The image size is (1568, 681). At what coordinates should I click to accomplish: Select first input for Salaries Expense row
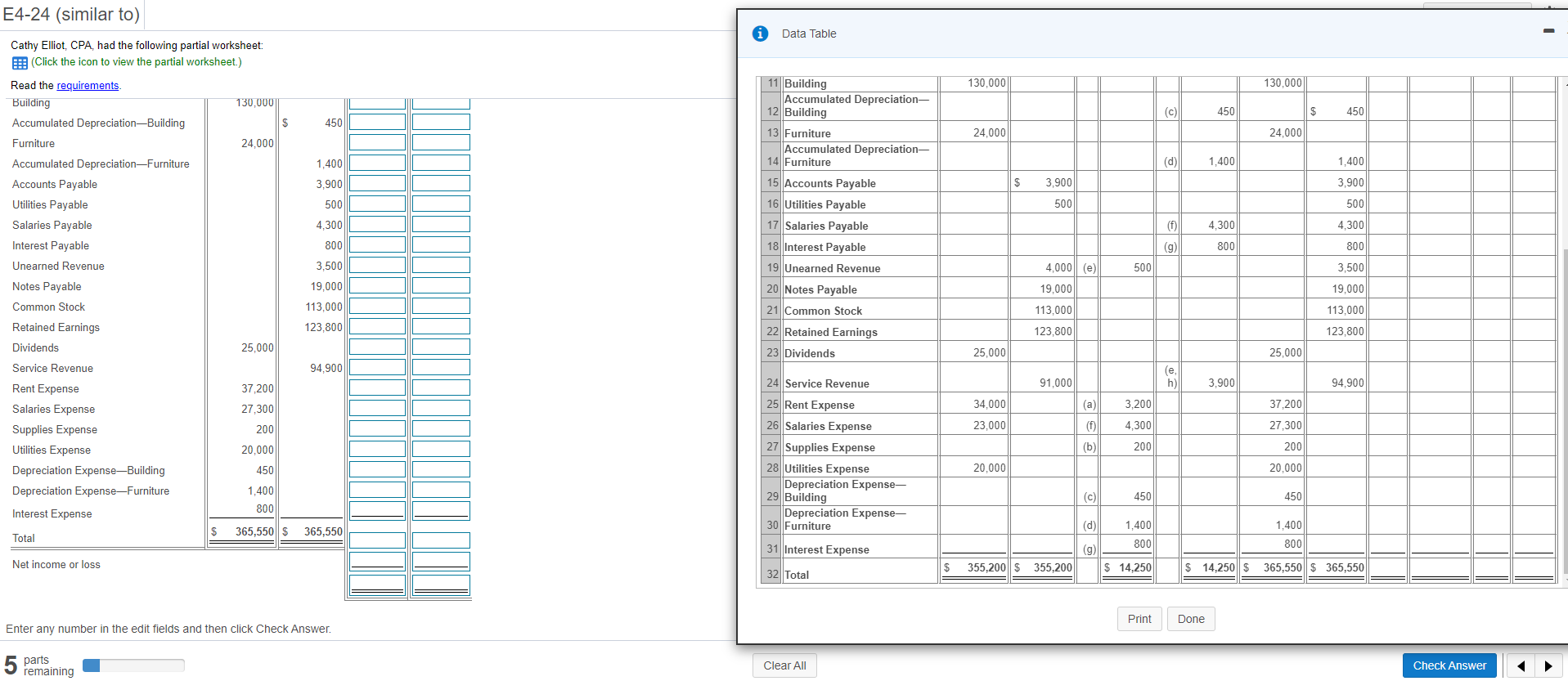pos(377,408)
